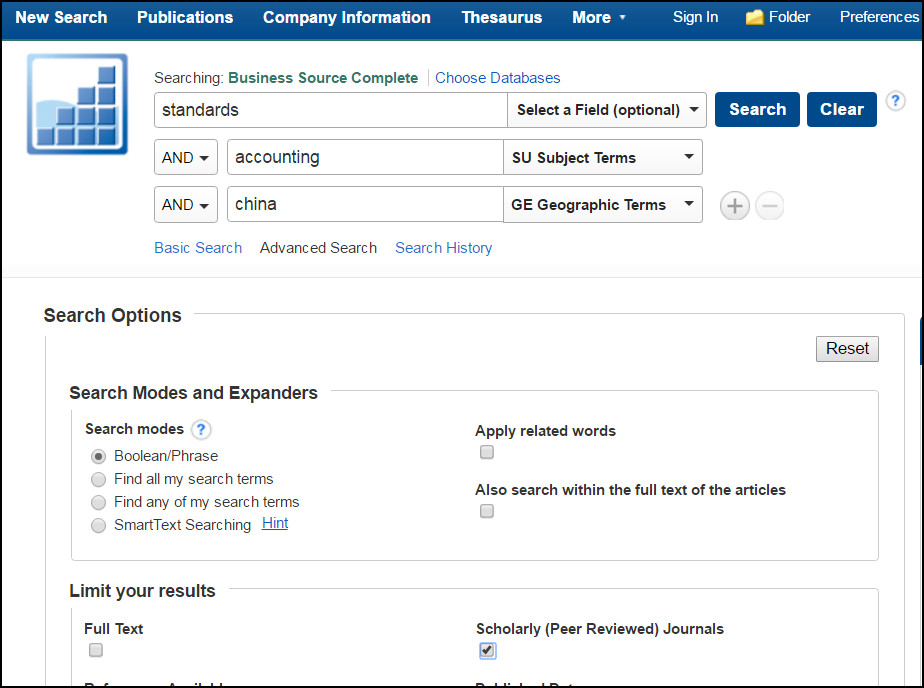This screenshot has height=688, width=924.
Task: Open GE Geographic Terms field dropdown
Action: coord(603,204)
